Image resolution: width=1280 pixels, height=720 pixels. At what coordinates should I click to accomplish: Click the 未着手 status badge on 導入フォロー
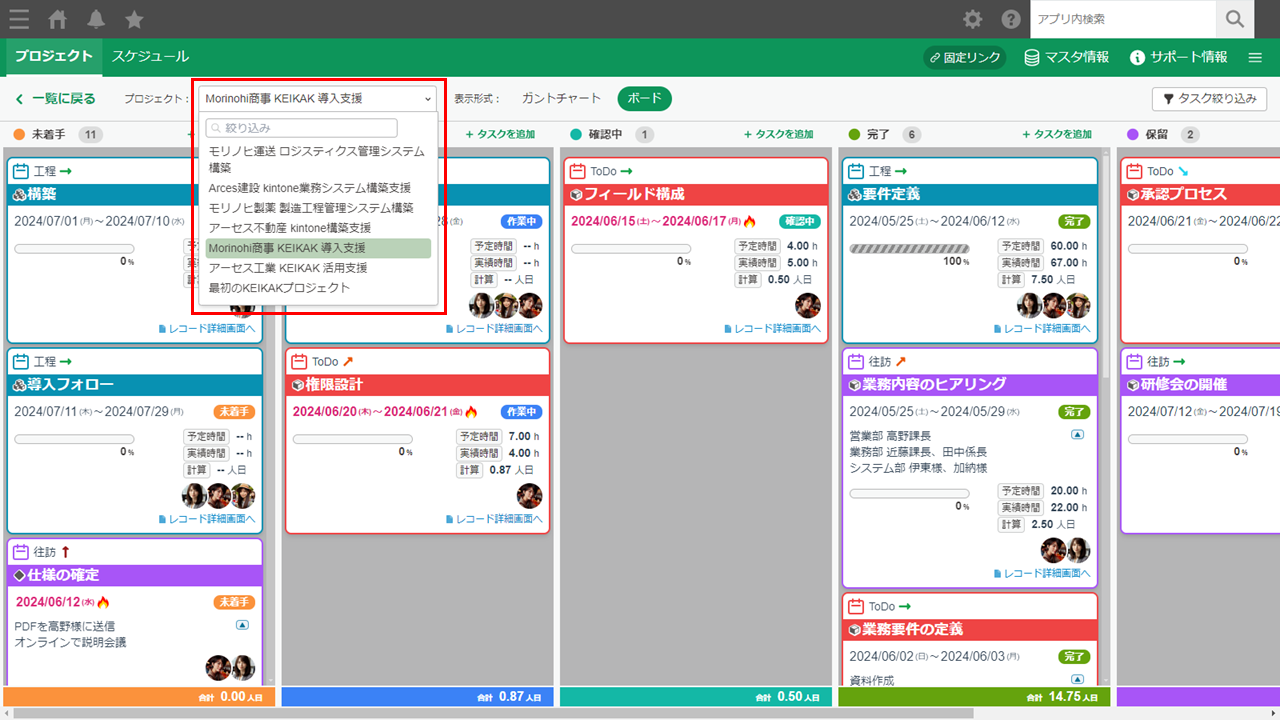234,412
